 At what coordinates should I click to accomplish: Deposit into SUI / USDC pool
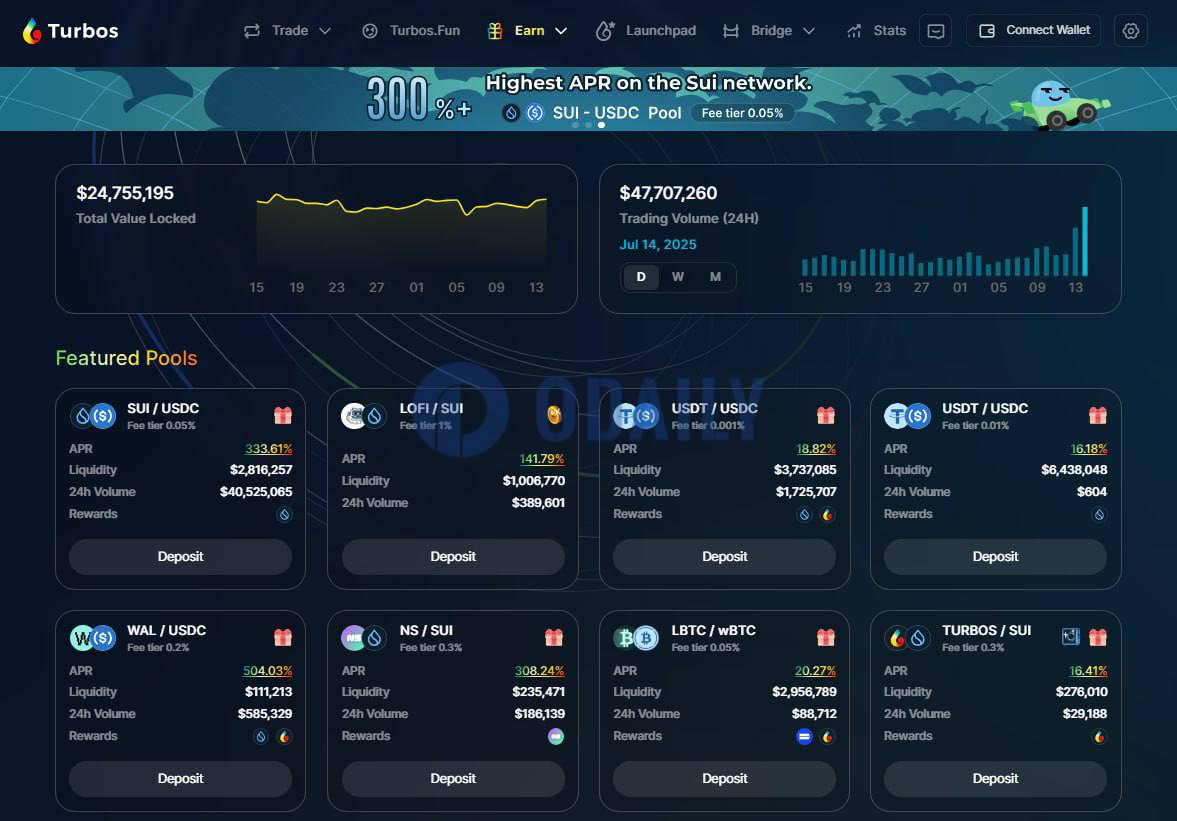180,557
